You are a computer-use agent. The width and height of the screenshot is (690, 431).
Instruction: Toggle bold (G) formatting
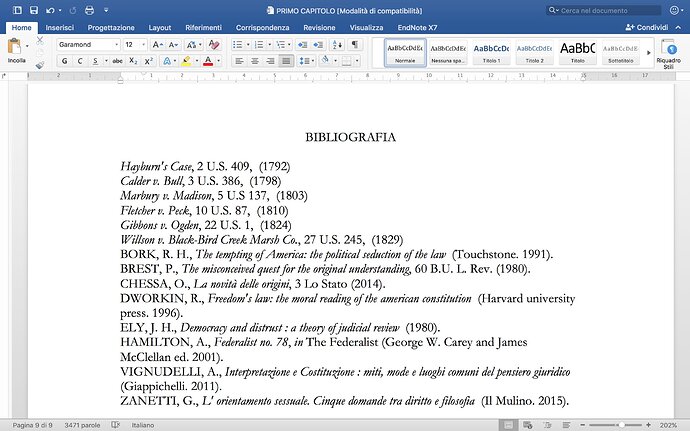[65, 61]
